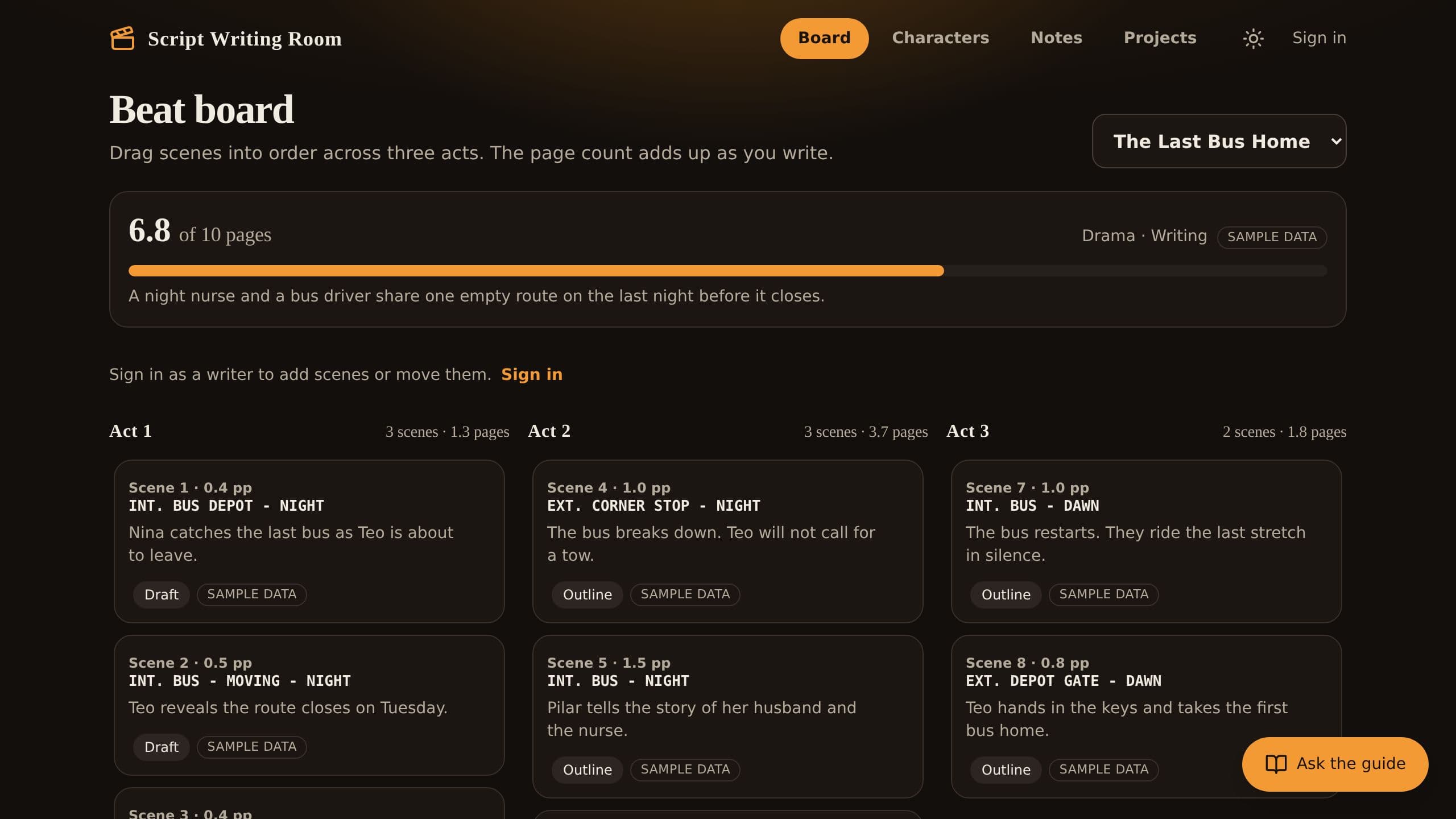Click the Act 3 column heading

coord(967,431)
